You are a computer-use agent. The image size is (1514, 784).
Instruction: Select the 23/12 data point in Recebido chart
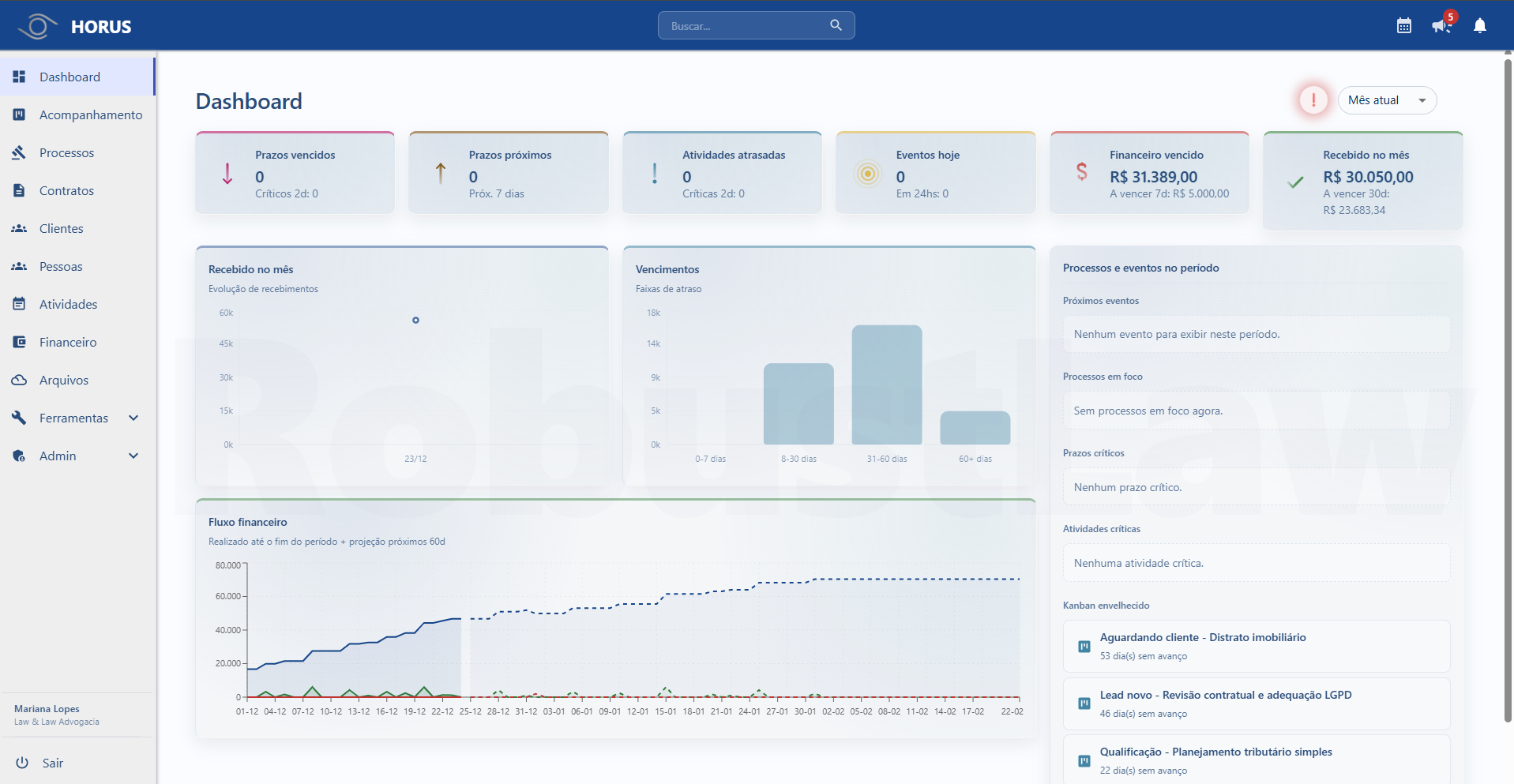(415, 320)
